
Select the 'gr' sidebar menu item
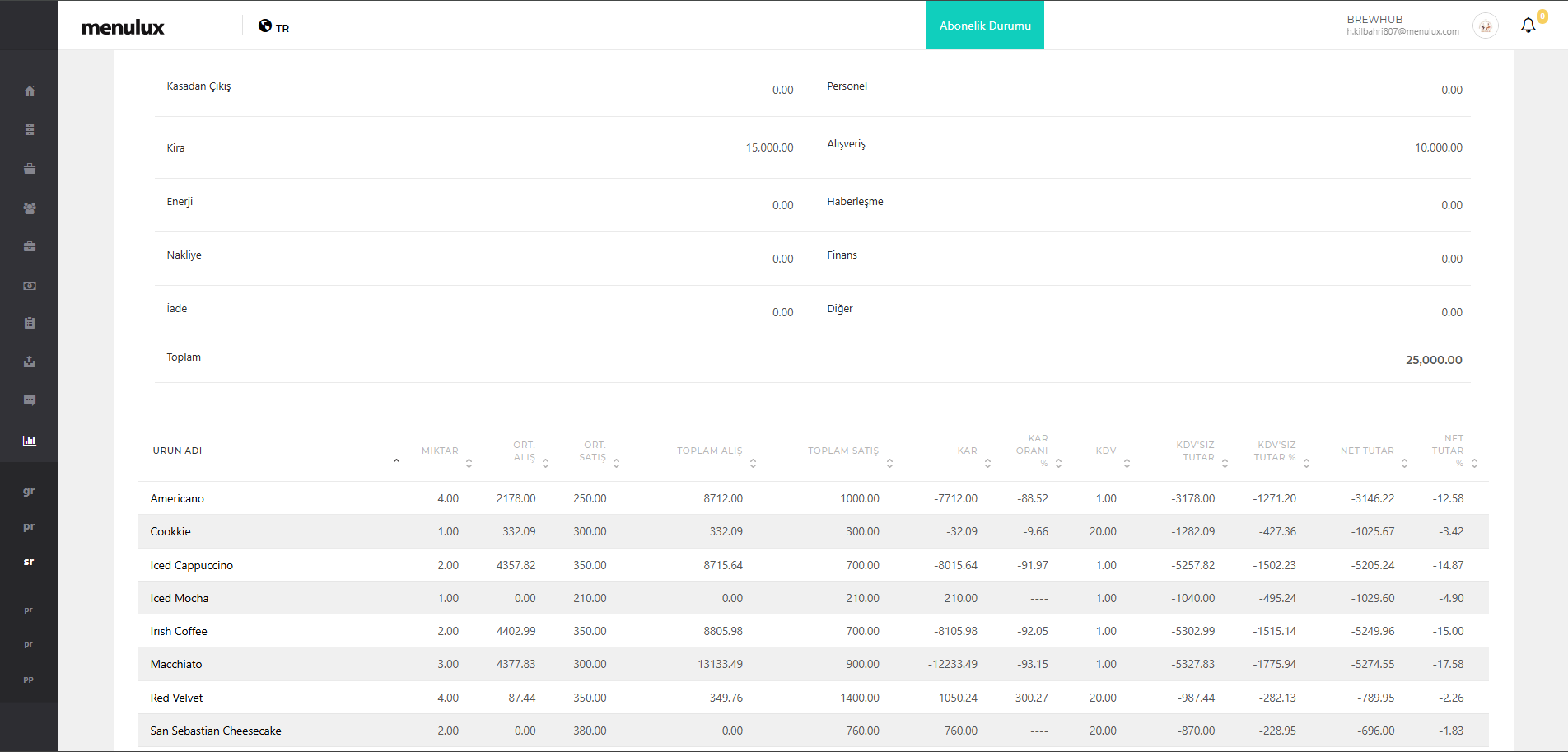tap(29, 491)
